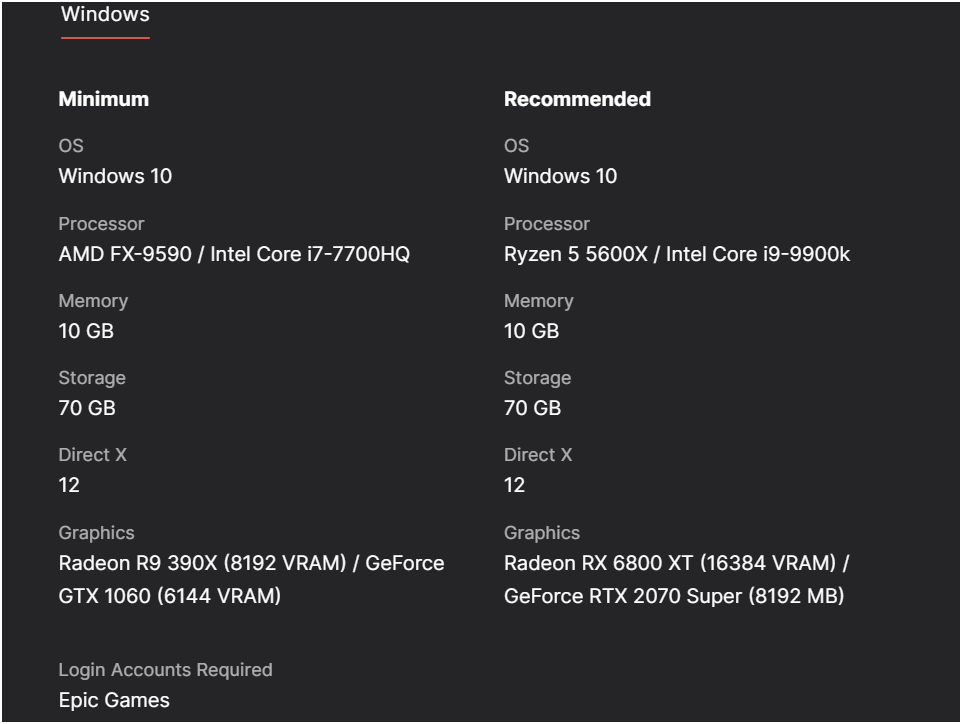
Task: Click Epic Games account text
Action: tap(114, 700)
